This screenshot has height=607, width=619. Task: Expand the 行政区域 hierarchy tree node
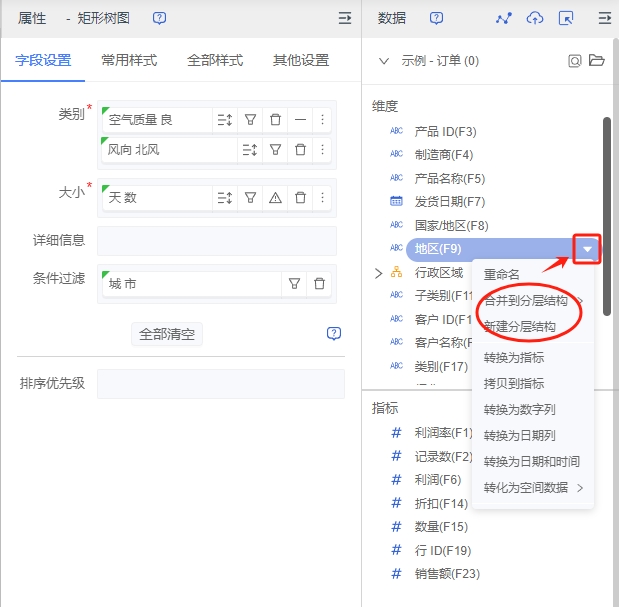[378, 272]
